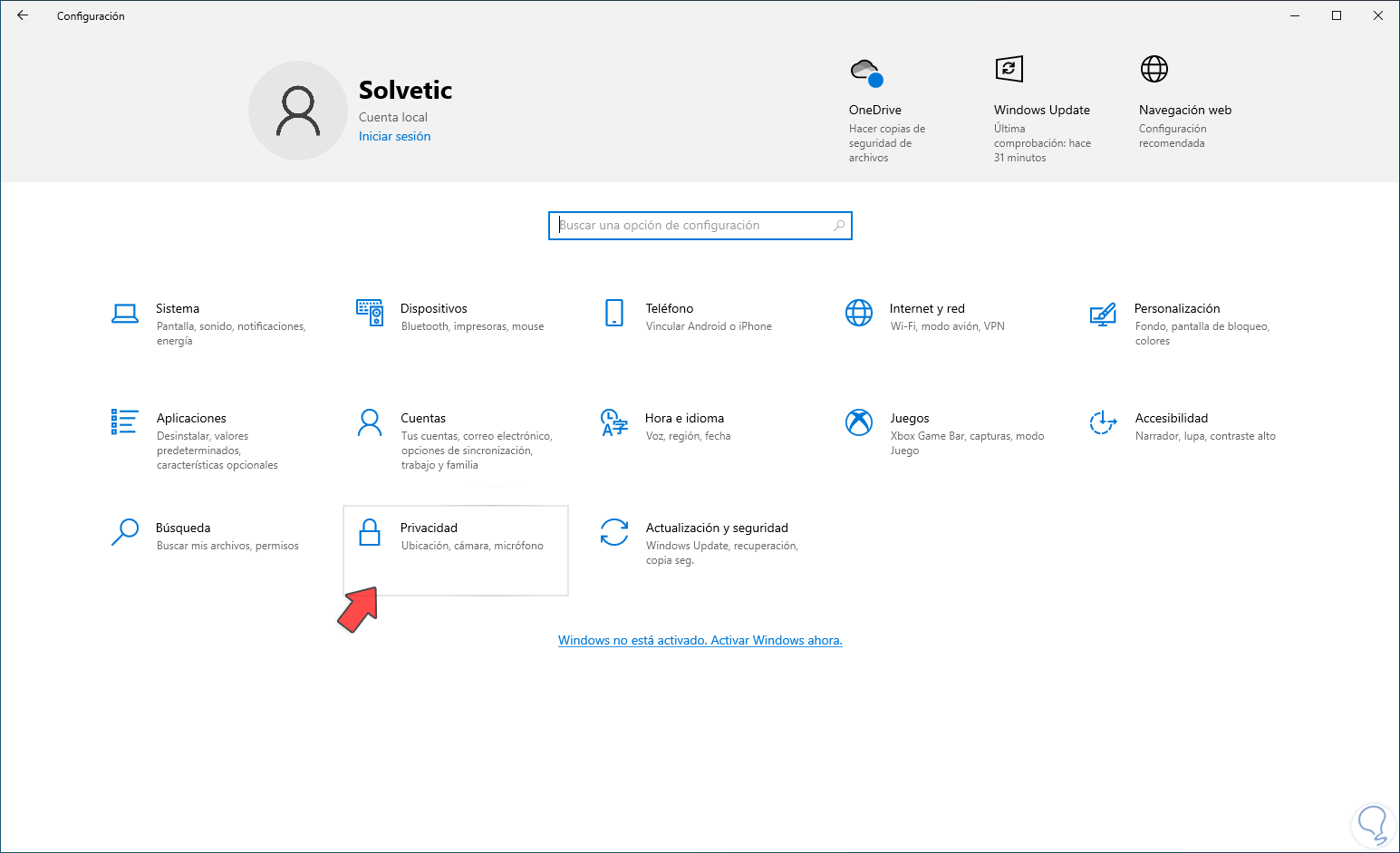Viewport: 1400px width, 853px height.
Task: Open the Internet y red title
Action: pyautogui.click(x=927, y=309)
